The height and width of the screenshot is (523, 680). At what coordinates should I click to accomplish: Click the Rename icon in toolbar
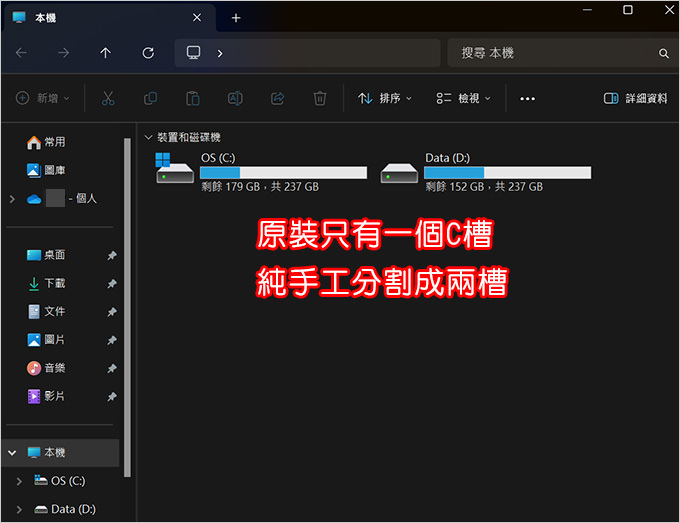pos(235,98)
